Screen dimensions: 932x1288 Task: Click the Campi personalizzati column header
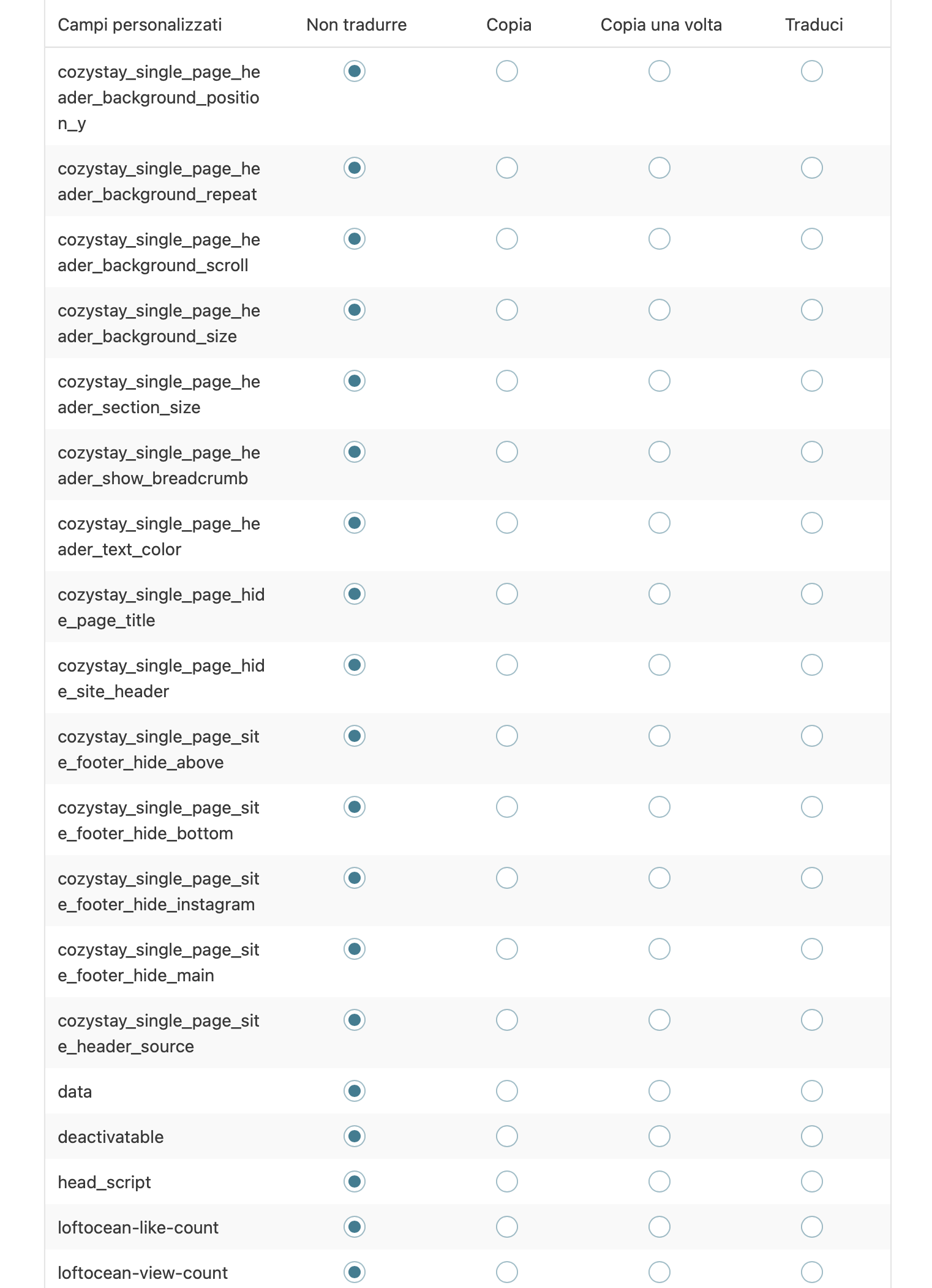pos(140,25)
